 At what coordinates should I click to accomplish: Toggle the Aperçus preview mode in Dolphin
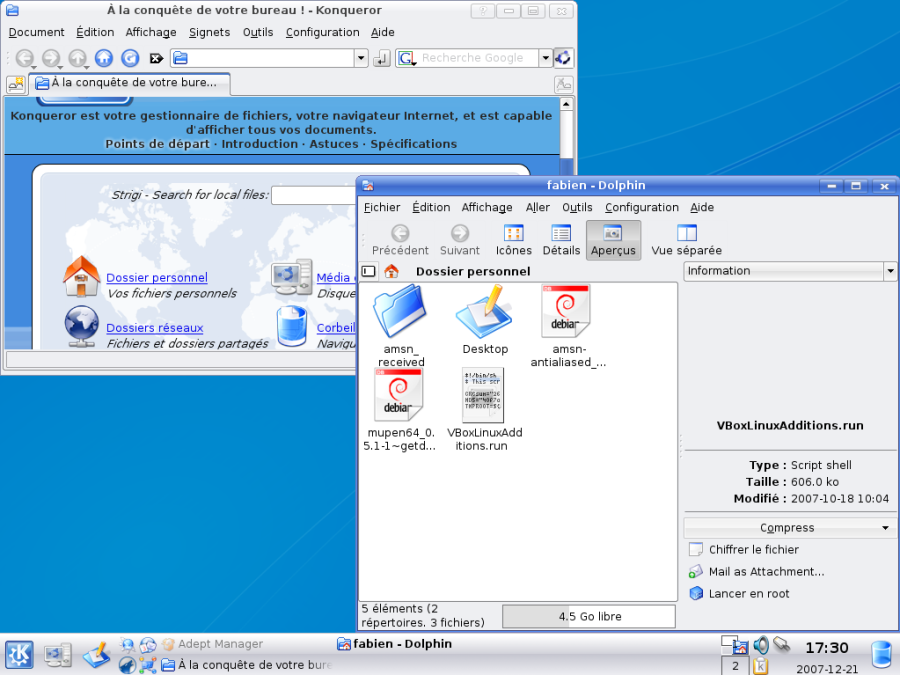pos(613,240)
